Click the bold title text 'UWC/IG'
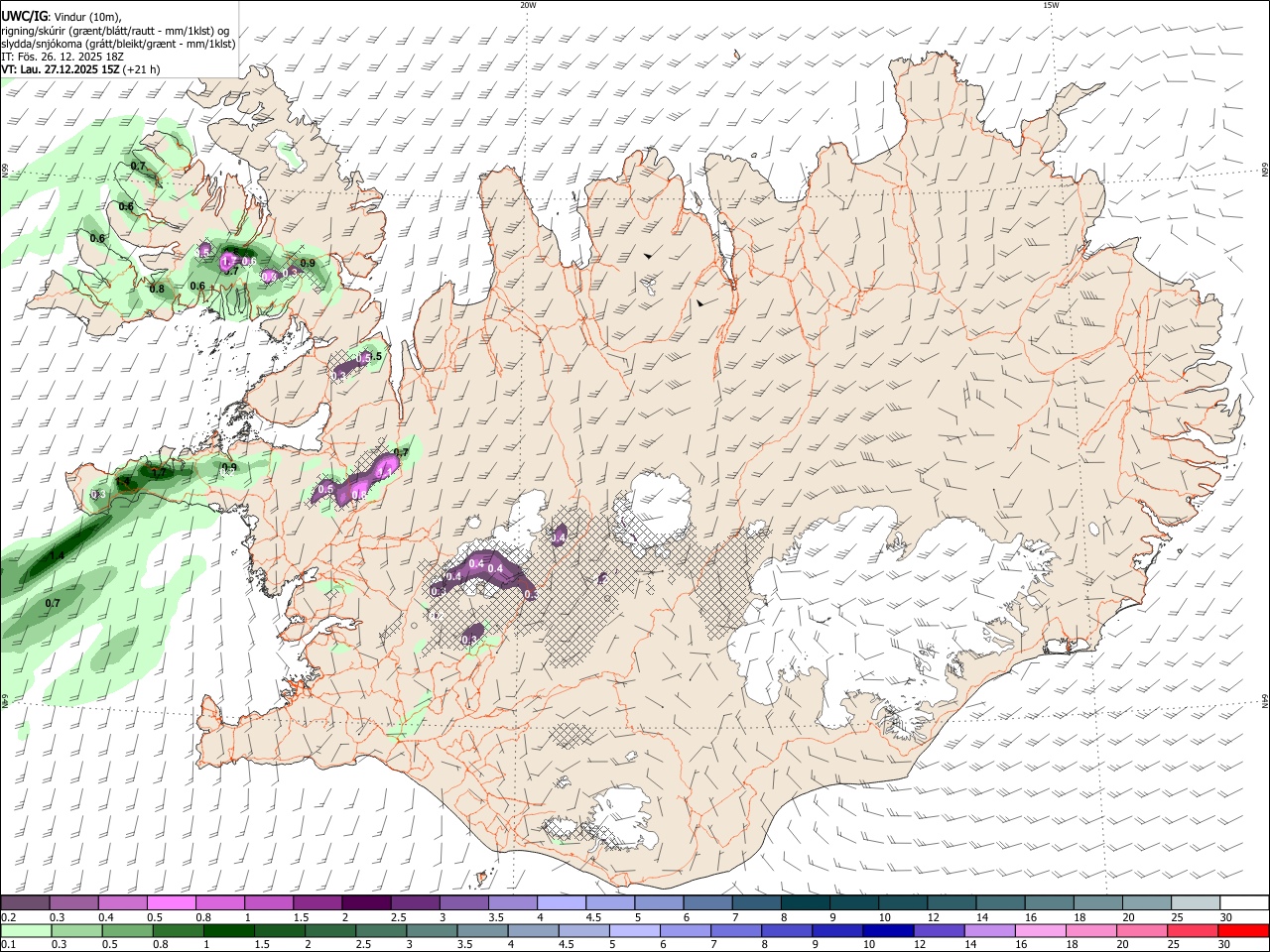 (24, 16)
